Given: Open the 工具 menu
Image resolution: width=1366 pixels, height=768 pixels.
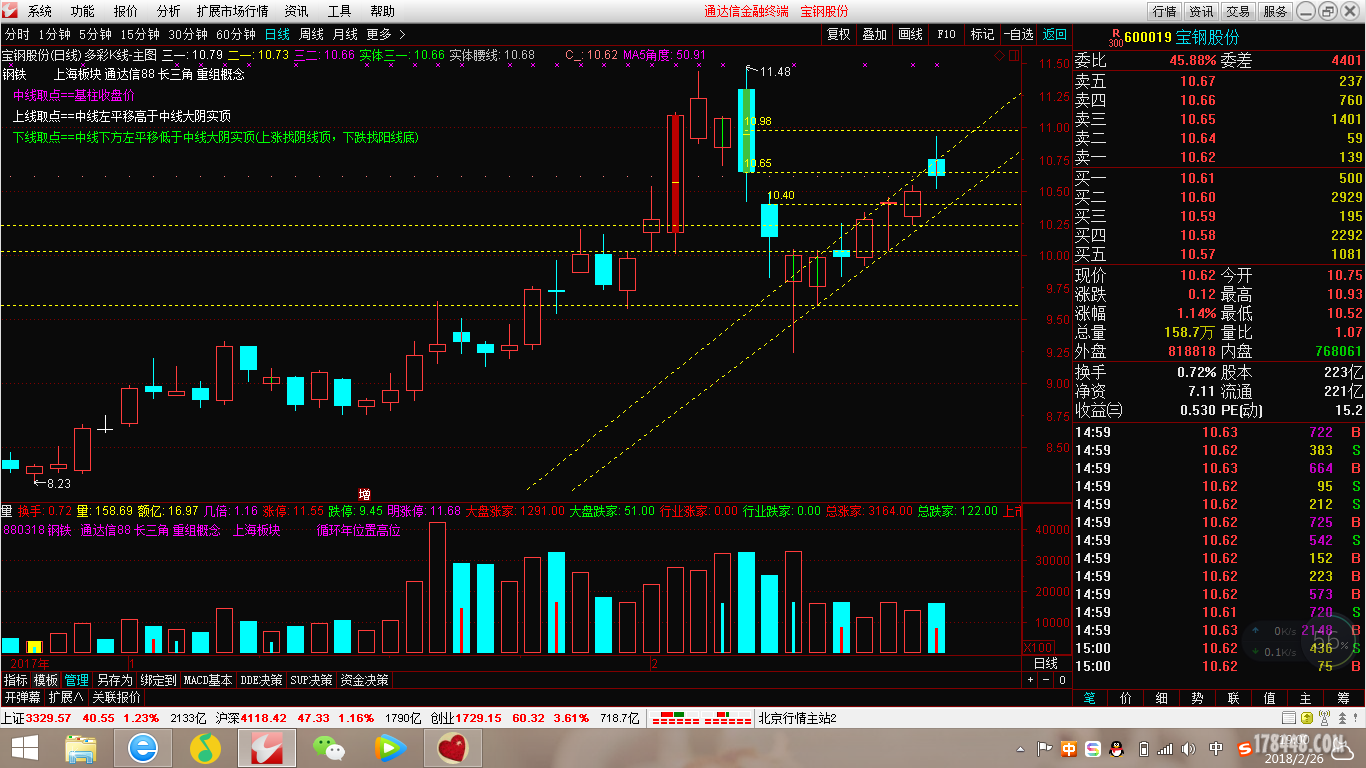Looking at the screenshot, I should pyautogui.click(x=339, y=11).
